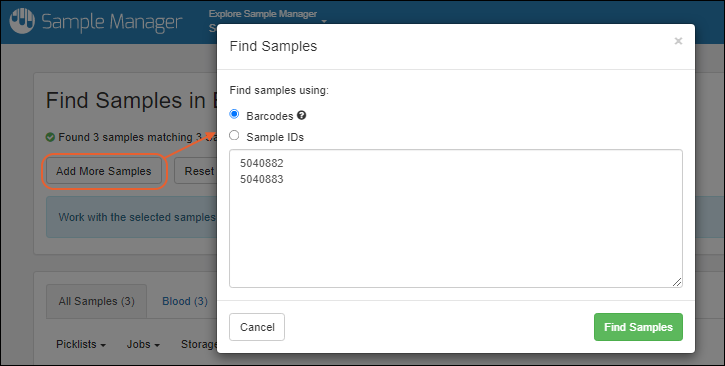Expand the Jobs dropdown menu
This screenshot has height=366, width=725.
[143, 344]
